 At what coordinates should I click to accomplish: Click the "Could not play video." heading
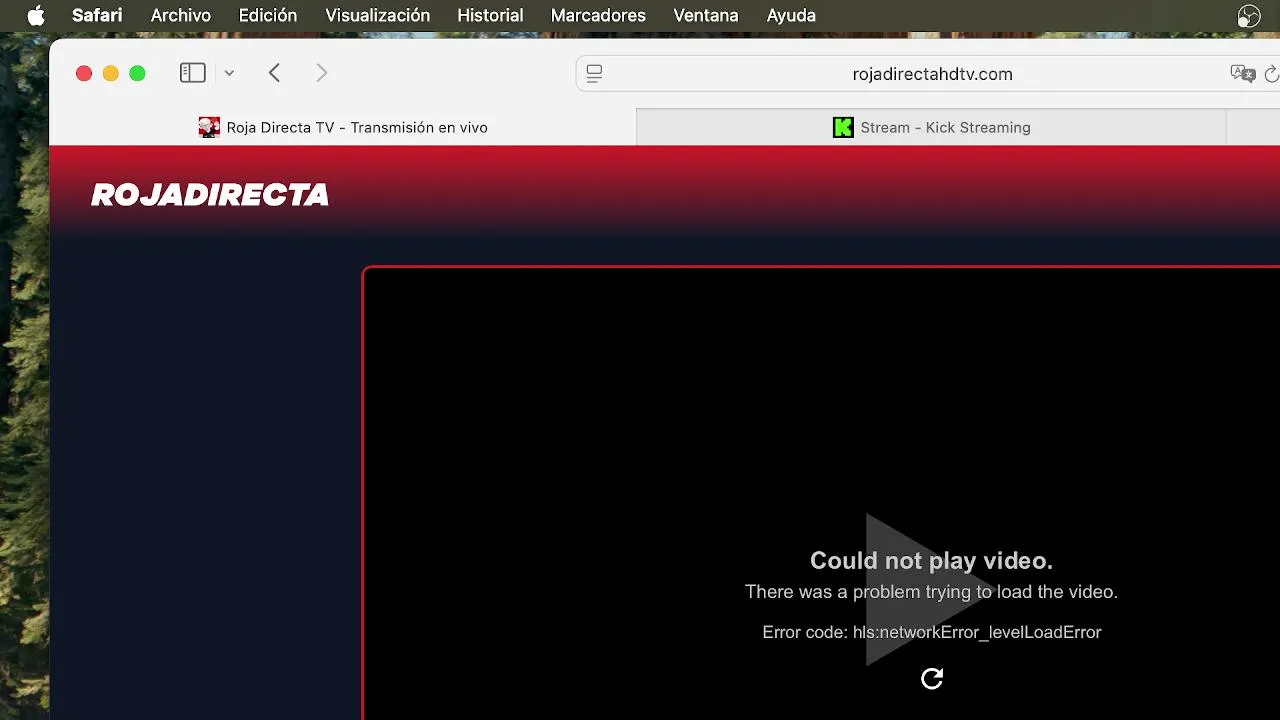pyautogui.click(x=931, y=560)
